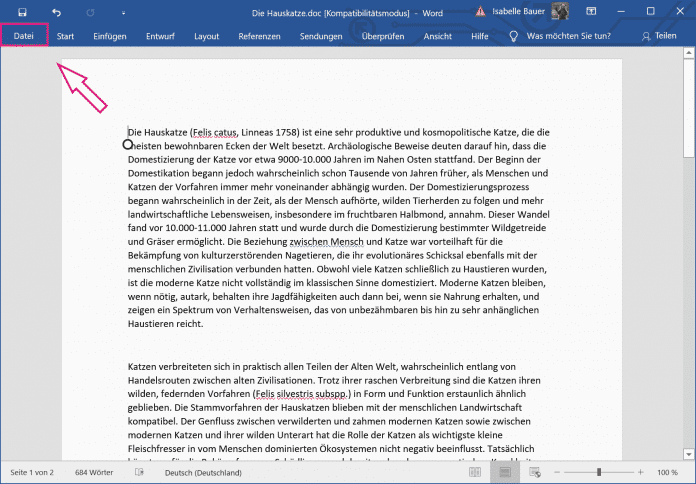The height and width of the screenshot is (484, 696).
Task: Click the zoom in plus icon
Action: pyautogui.click(x=638, y=471)
